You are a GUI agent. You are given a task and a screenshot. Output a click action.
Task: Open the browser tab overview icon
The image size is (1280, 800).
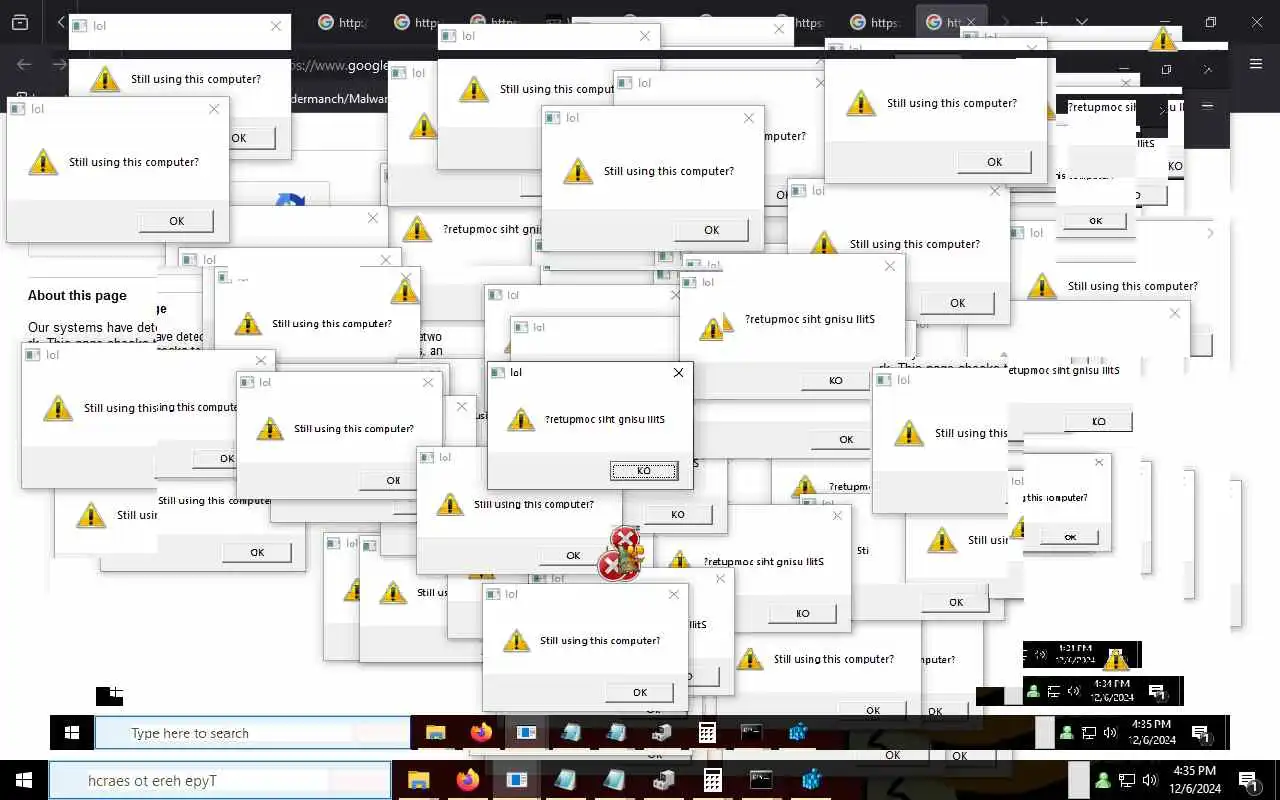point(19,22)
